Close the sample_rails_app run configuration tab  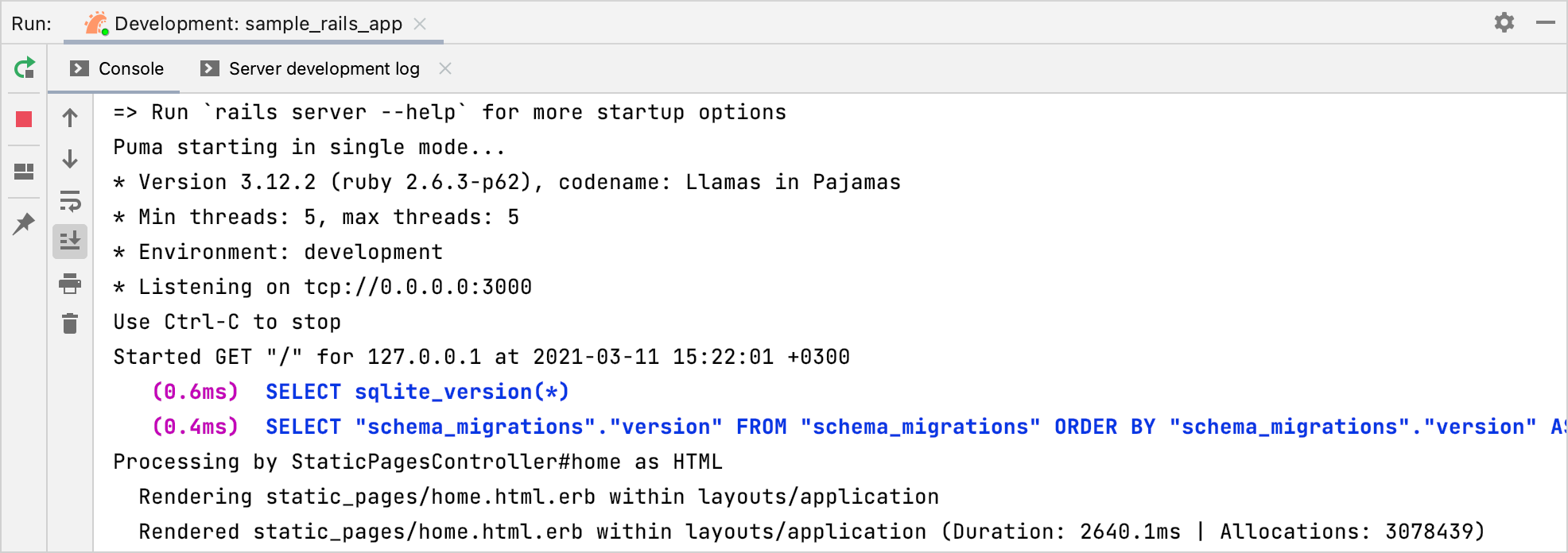tap(420, 24)
